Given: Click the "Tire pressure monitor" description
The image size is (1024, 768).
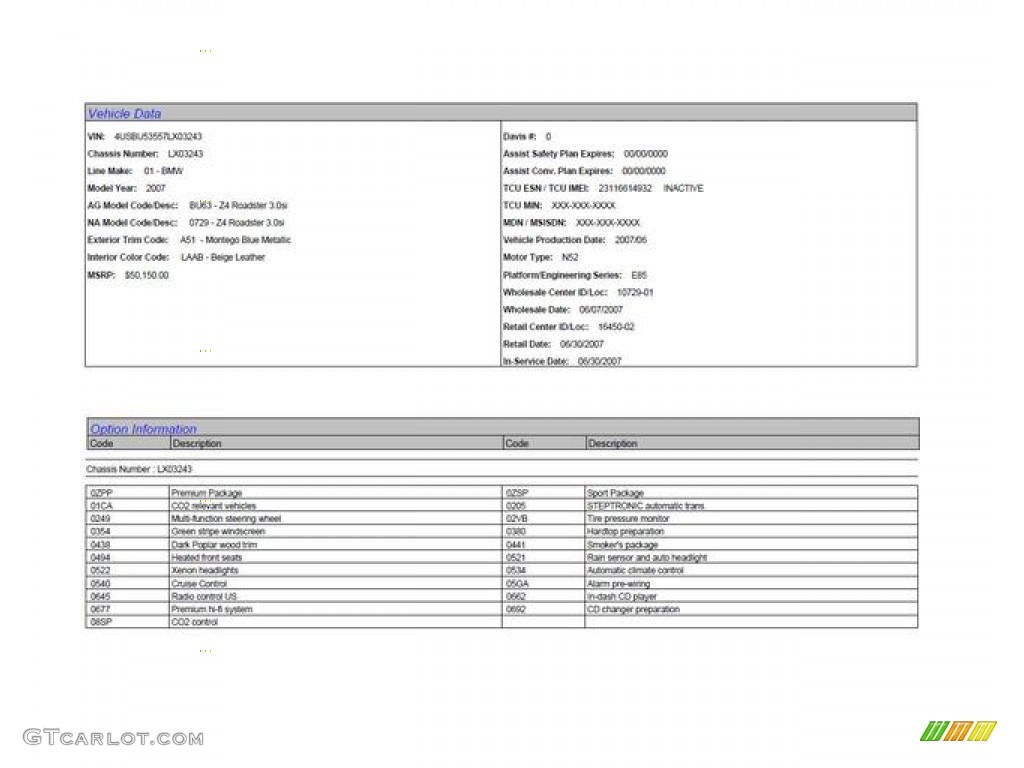Looking at the screenshot, I should tap(628, 519).
